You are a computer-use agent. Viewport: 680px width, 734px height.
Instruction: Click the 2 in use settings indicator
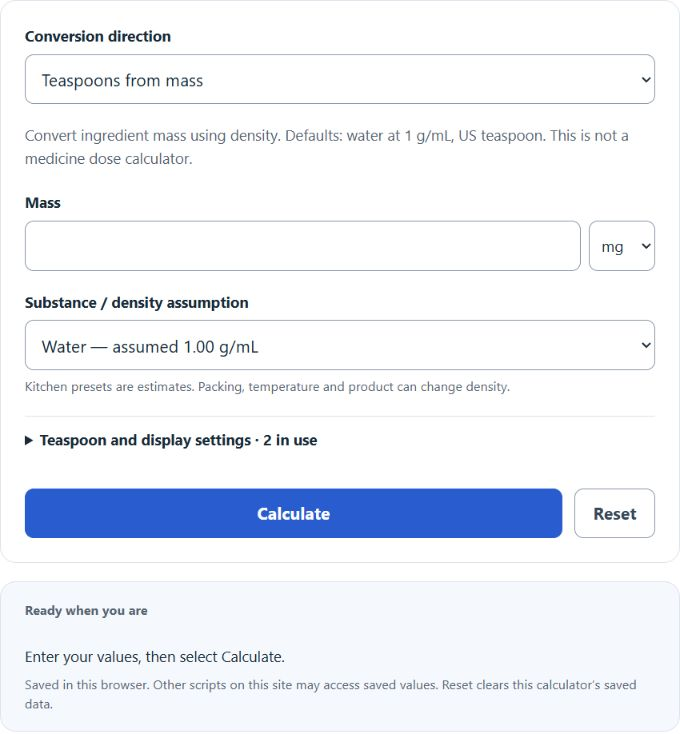click(x=290, y=440)
